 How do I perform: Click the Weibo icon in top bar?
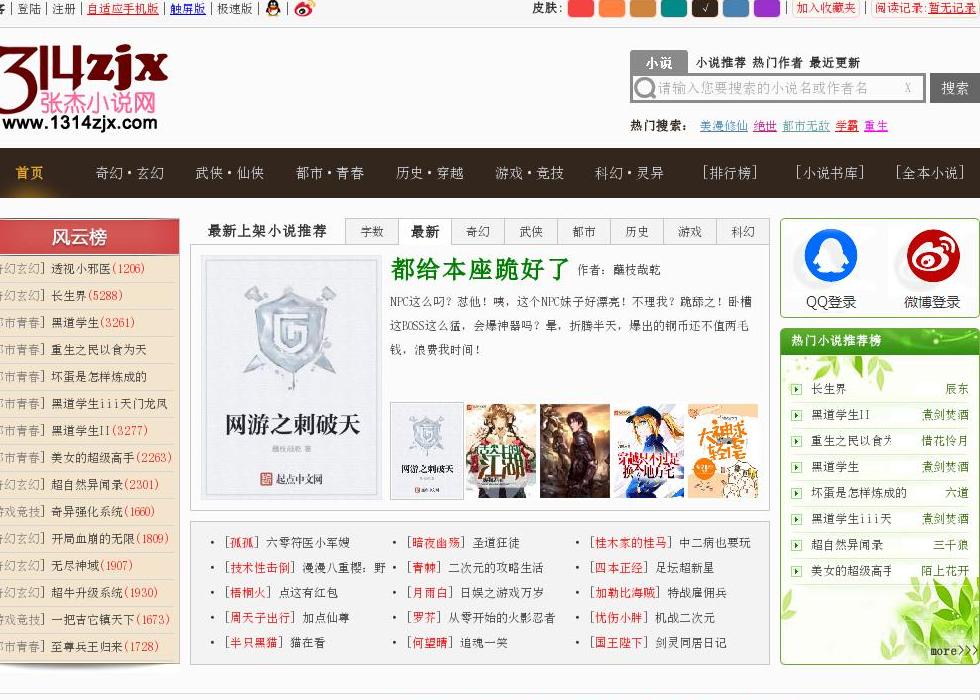tap(304, 8)
